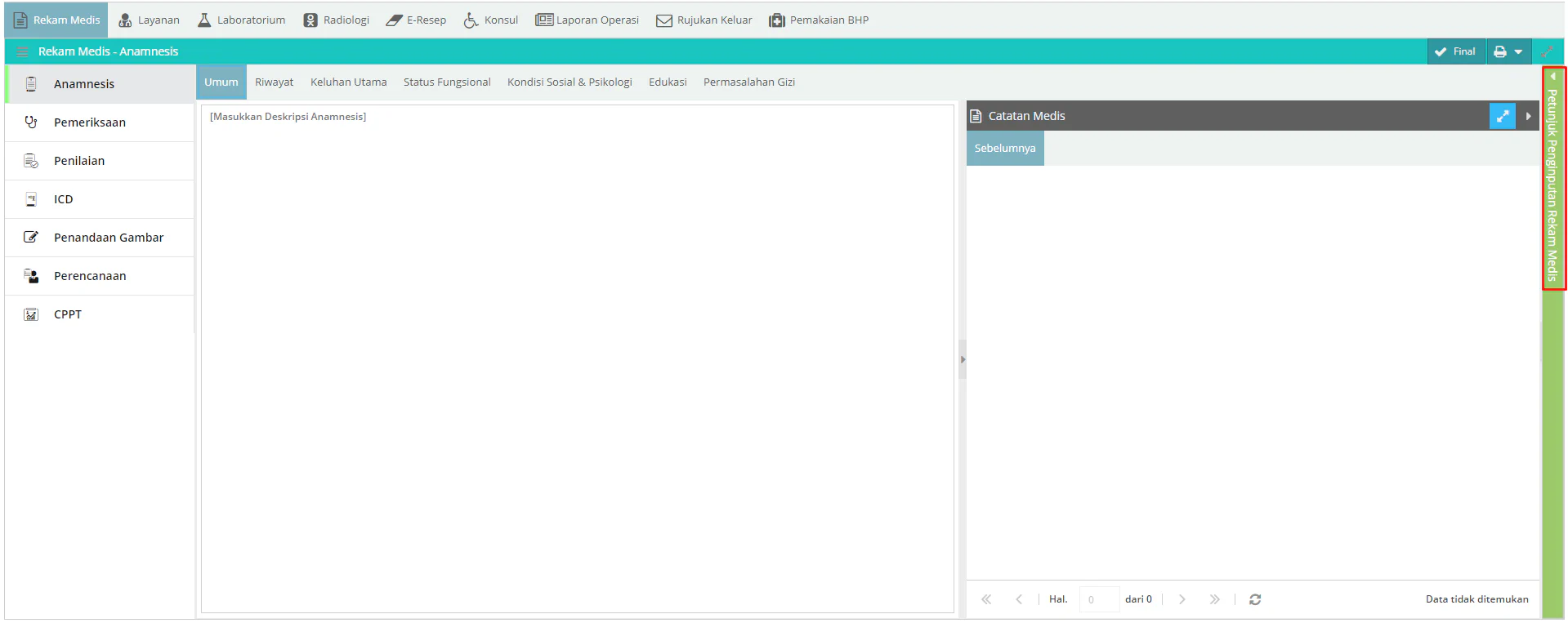Click the Penilaian document icon
Screen dimensions: 1568x623
[31, 161]
